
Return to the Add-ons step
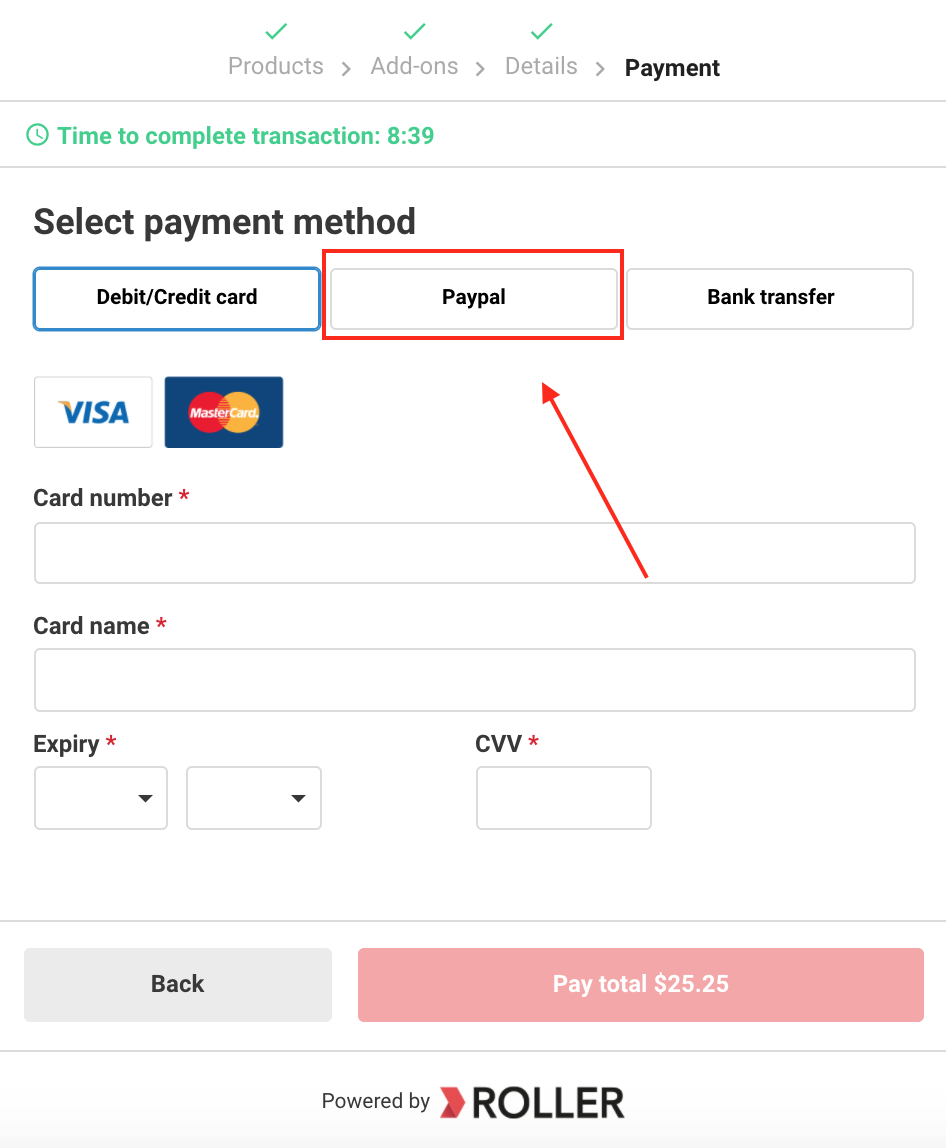click(x=414, y=66)
